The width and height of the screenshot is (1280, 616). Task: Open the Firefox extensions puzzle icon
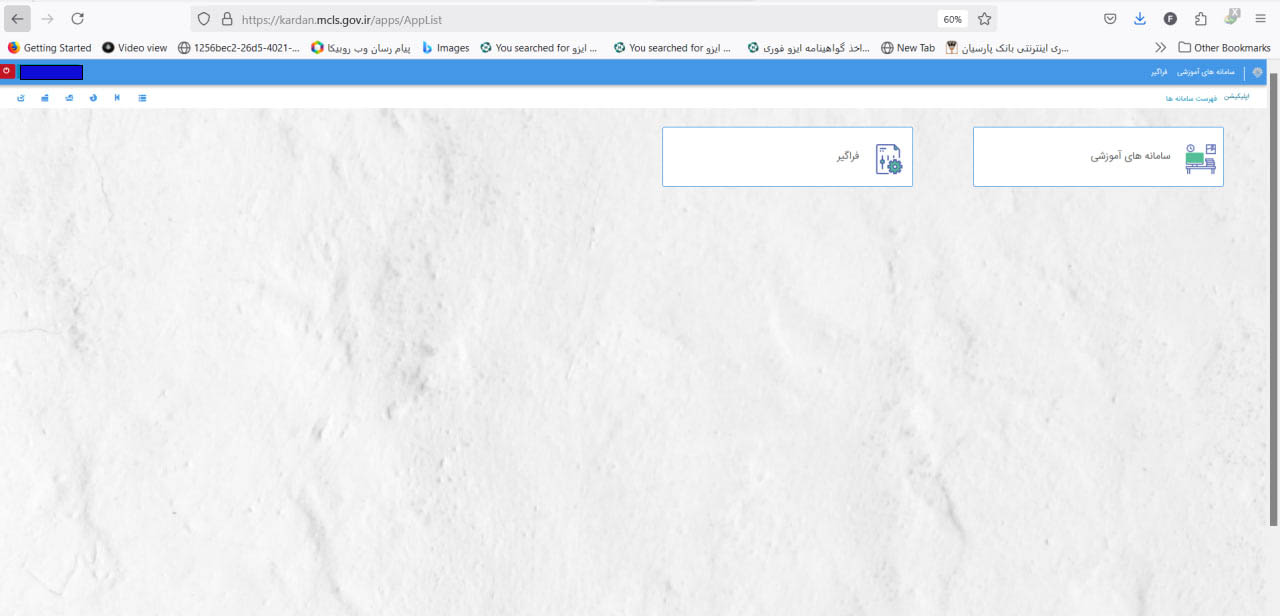pos(1201,19)
